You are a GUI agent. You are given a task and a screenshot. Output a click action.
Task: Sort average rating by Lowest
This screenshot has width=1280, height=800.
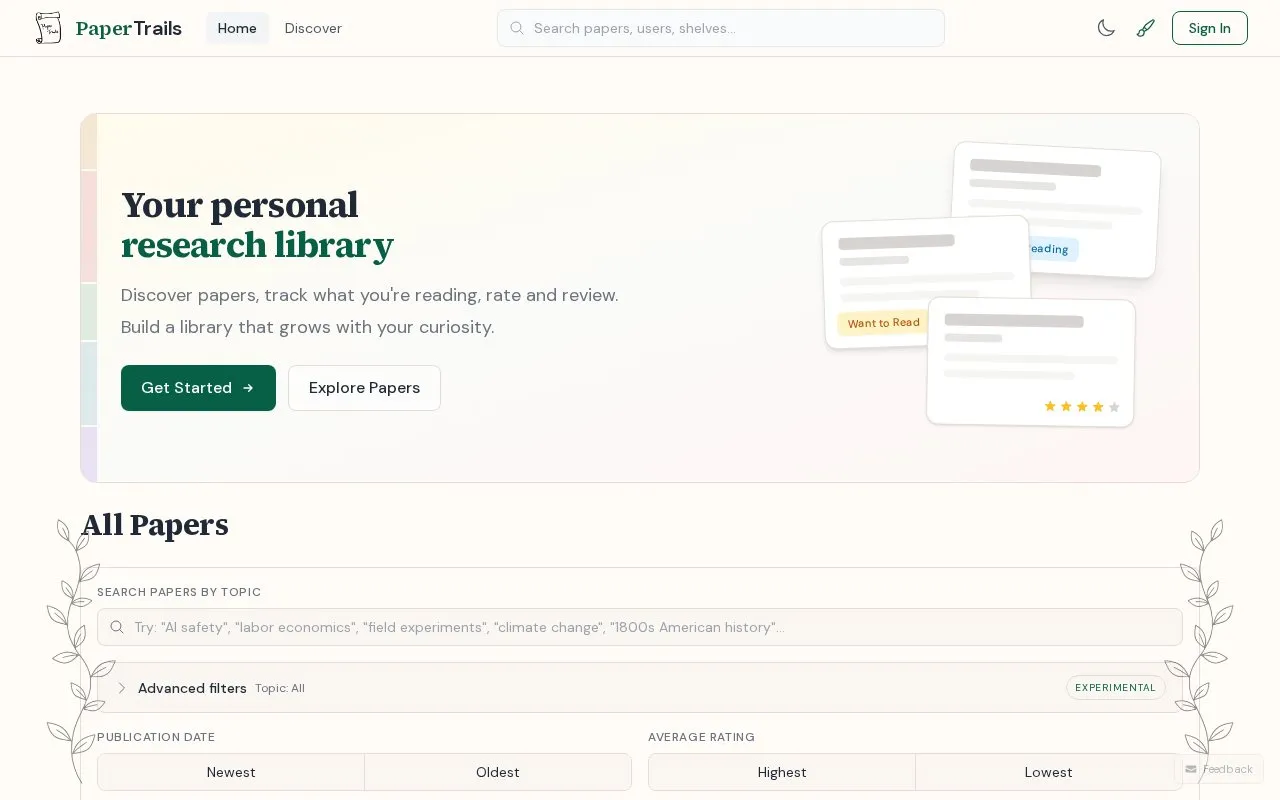point(1048,772)
